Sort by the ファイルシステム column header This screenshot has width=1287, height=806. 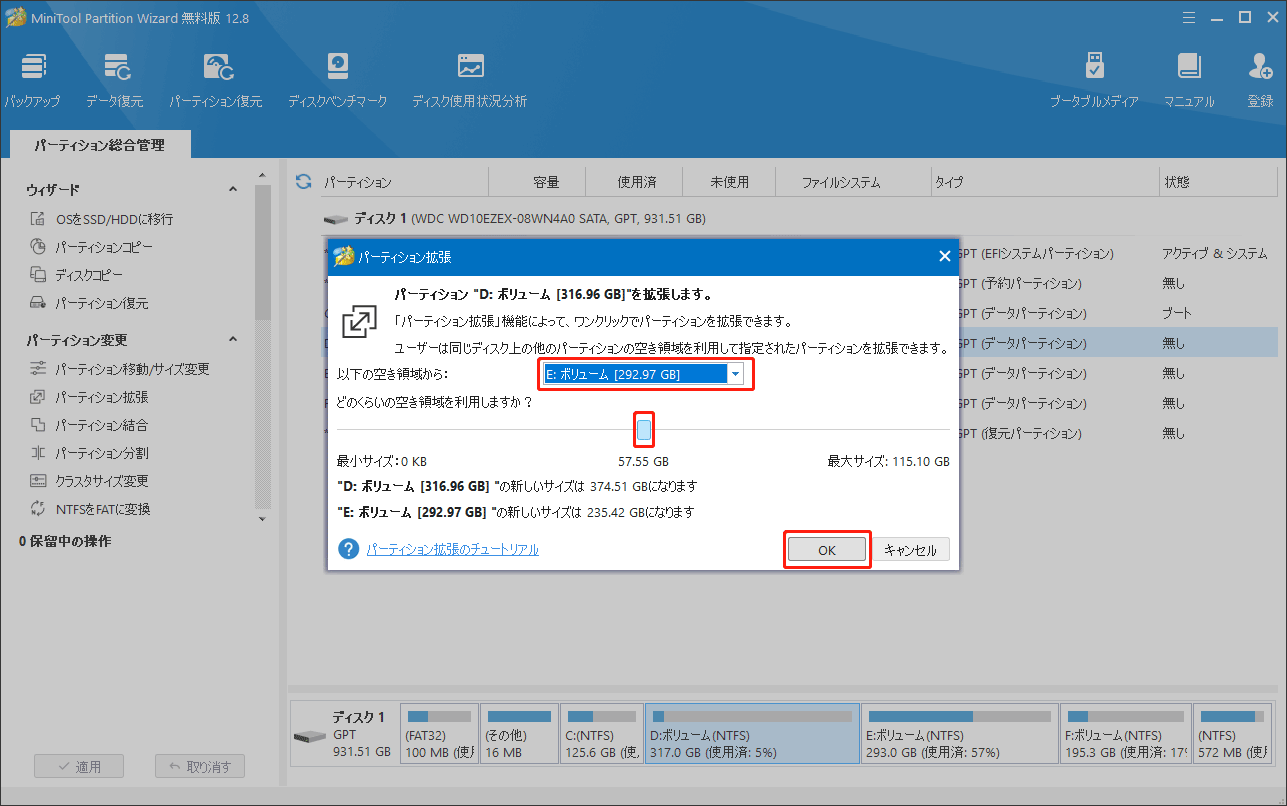[x=841, y=183]
